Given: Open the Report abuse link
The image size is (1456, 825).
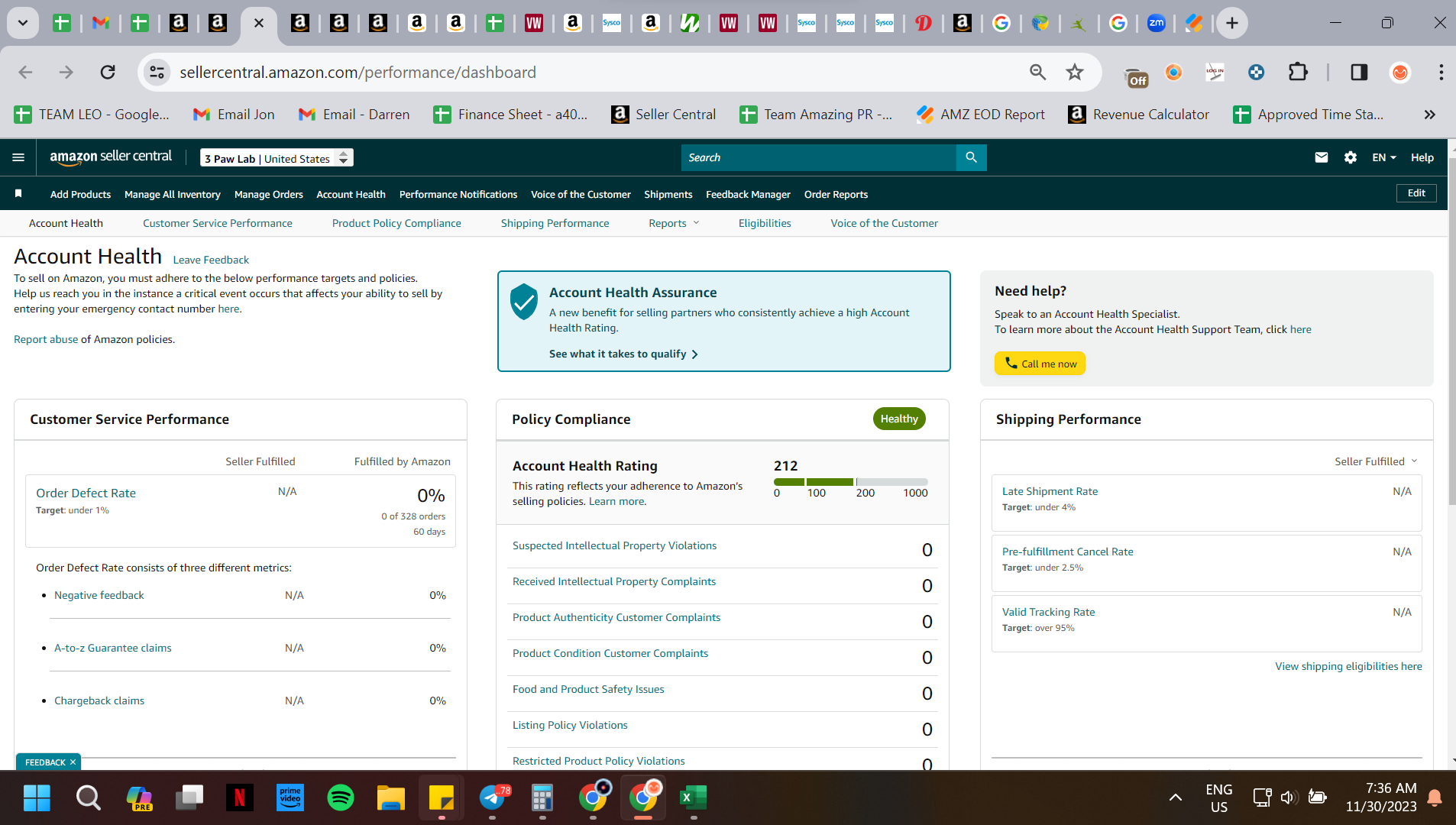Looking at the screenshot, I should click(46, 339).
